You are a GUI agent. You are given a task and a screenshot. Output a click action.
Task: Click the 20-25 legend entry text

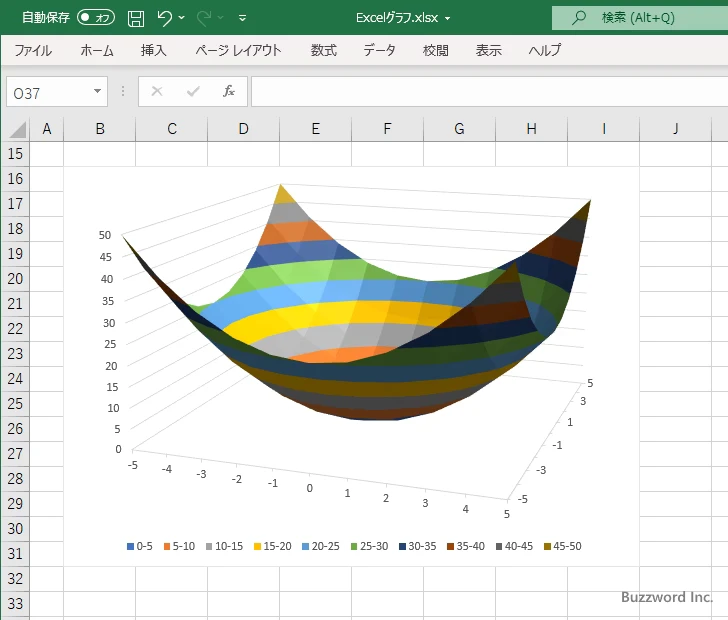[x=325, y=546]
